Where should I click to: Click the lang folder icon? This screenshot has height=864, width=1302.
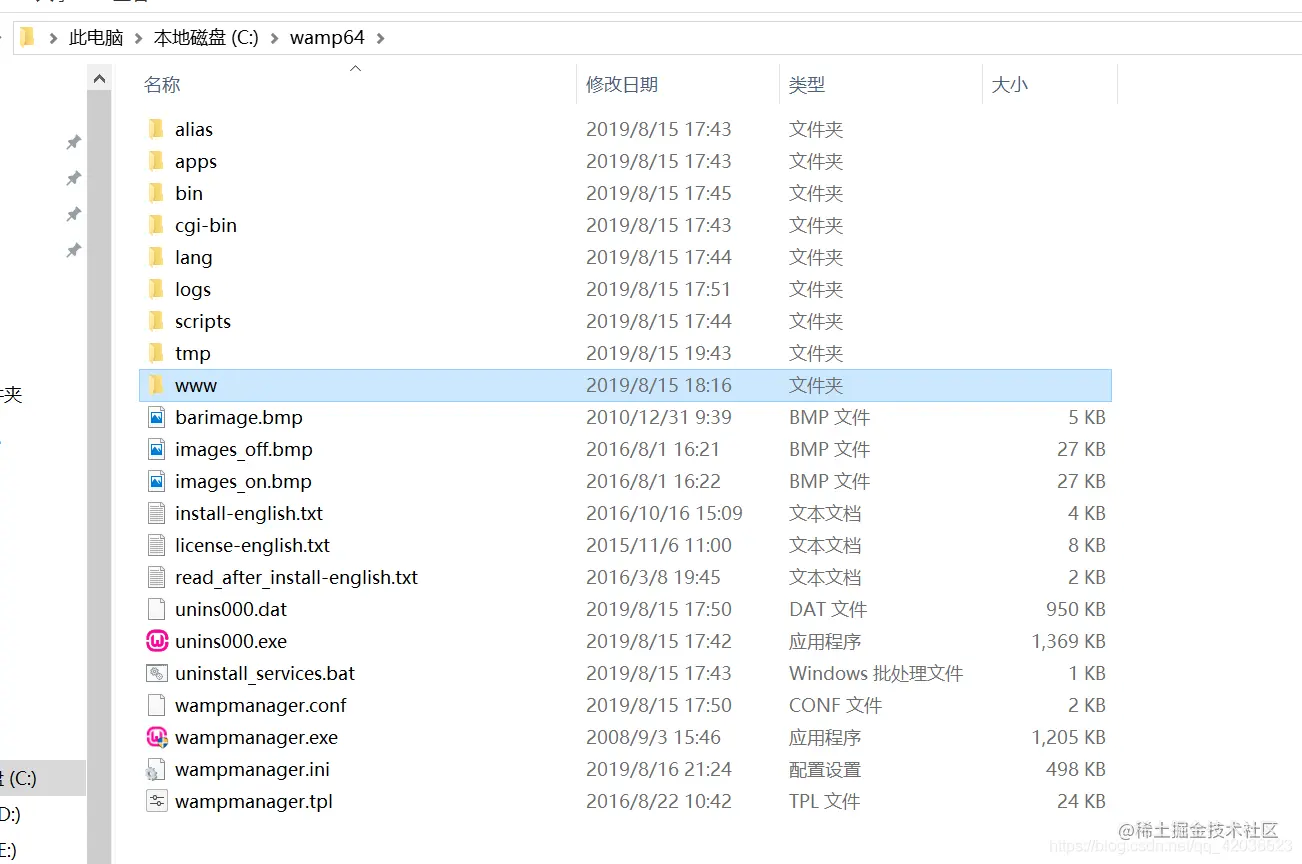pos(156,257)
